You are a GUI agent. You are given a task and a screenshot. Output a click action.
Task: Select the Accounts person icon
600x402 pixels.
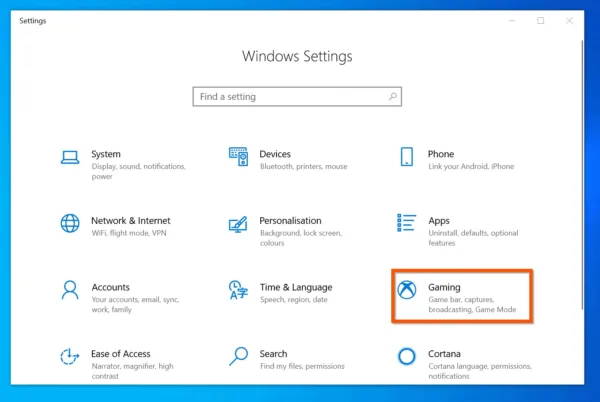point(70,290)
